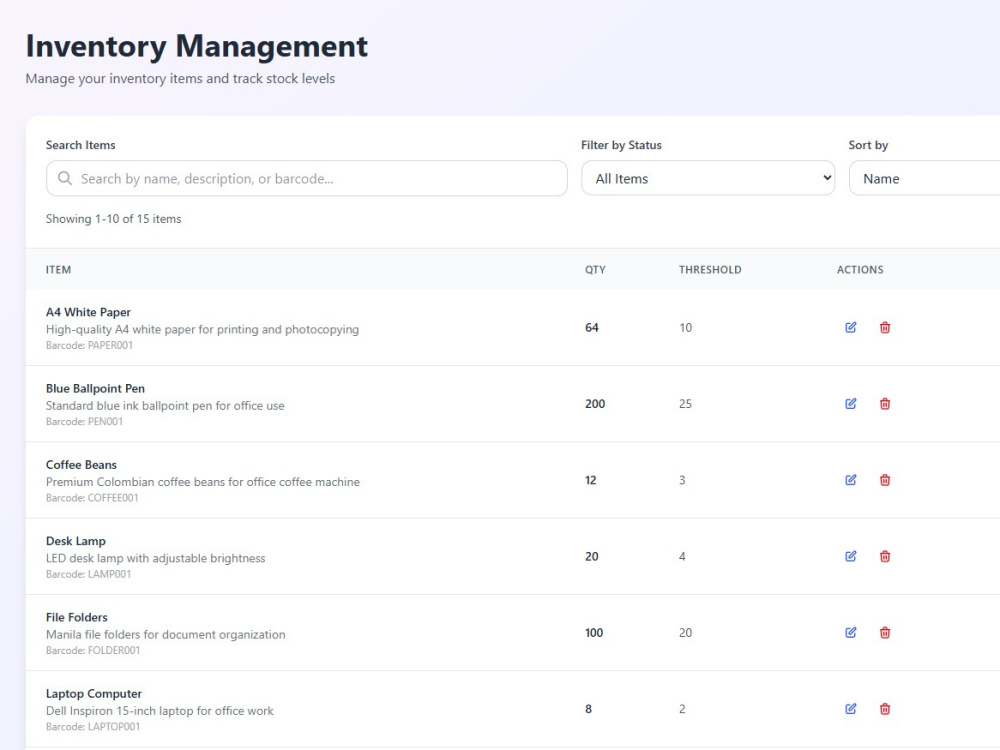Image resolution: width=1000 pixels, height=750 pixels.
Task: Delete the Desk Lamp item
Action: [885, 556]
